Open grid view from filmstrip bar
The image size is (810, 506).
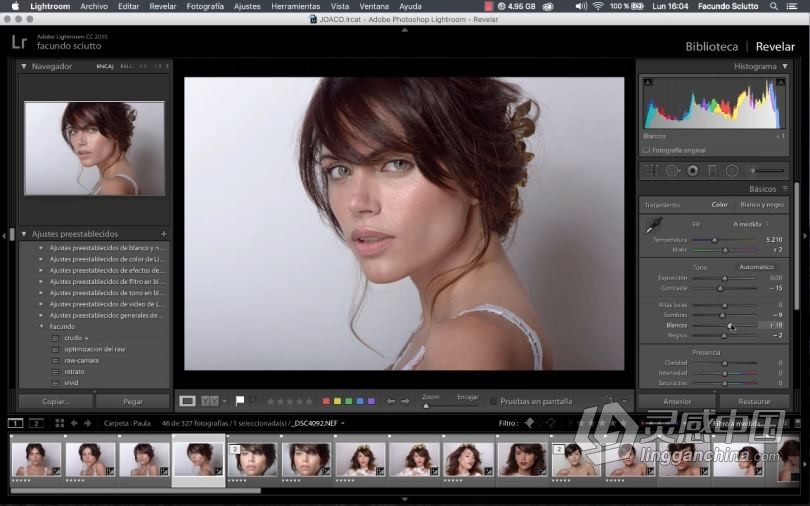point(59,423)
